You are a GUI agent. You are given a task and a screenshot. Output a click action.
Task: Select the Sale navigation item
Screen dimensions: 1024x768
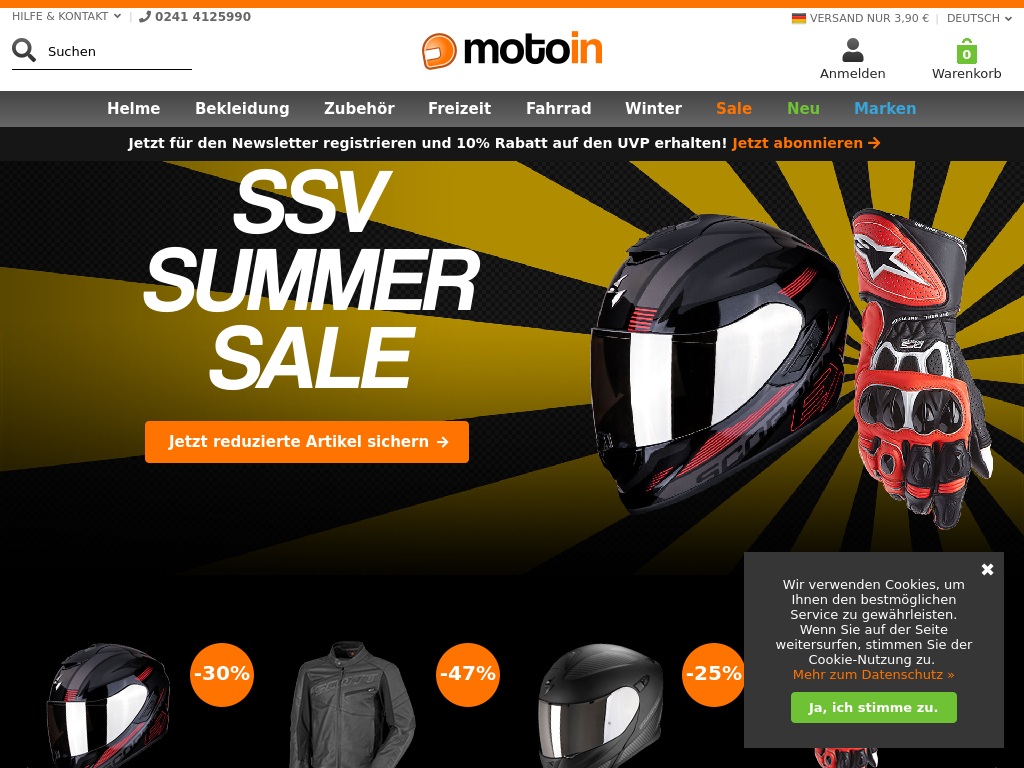tap(733, 108)
